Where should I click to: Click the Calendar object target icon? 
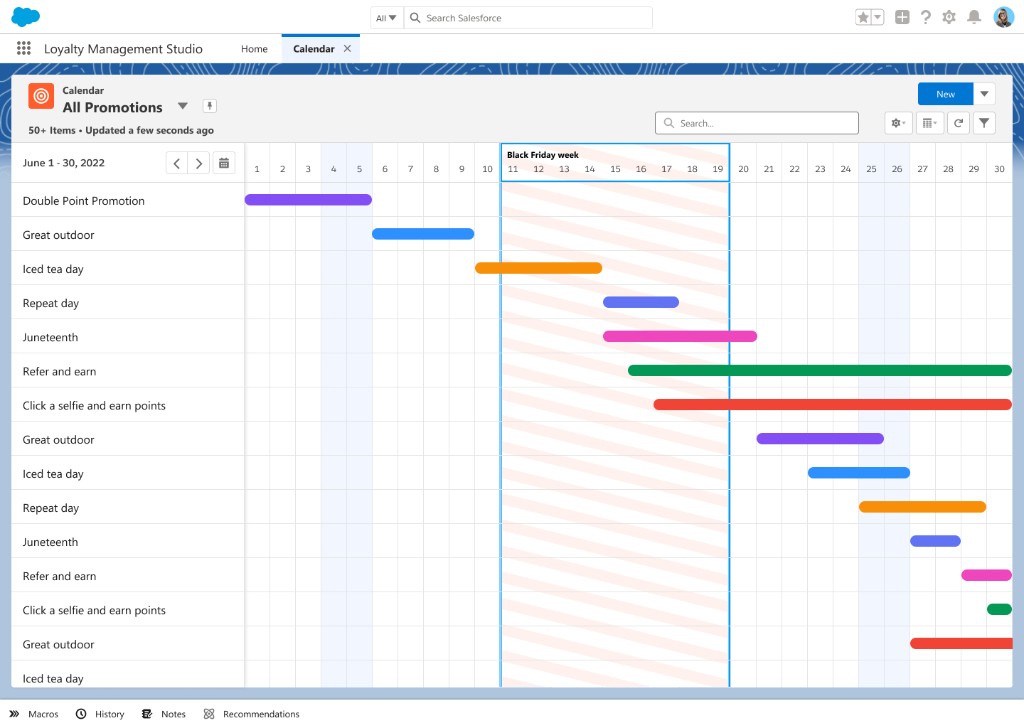coord(41,97)
